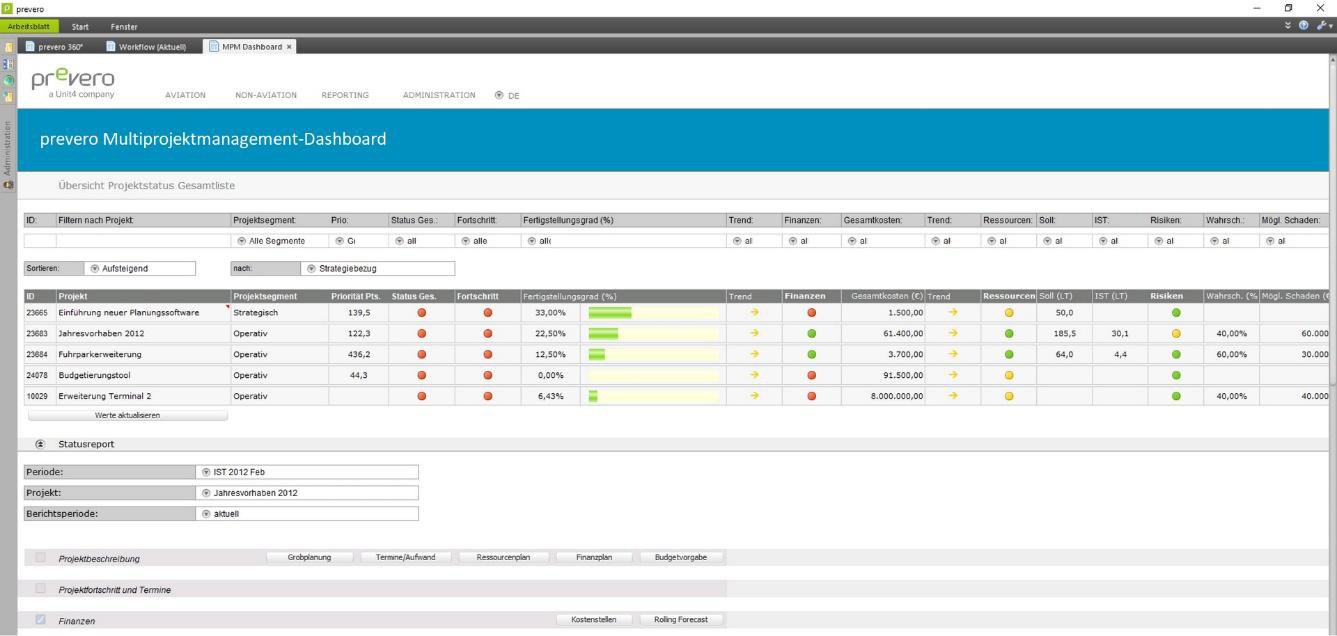Image resolution: width=1337 pixels, height=636 pixels.
Task: Click the Grobplanung button
Action: (309, 557)
